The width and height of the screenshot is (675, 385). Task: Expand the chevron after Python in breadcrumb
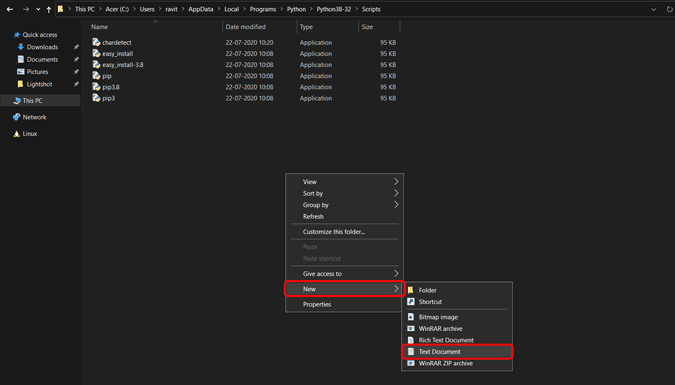point(311,9)
